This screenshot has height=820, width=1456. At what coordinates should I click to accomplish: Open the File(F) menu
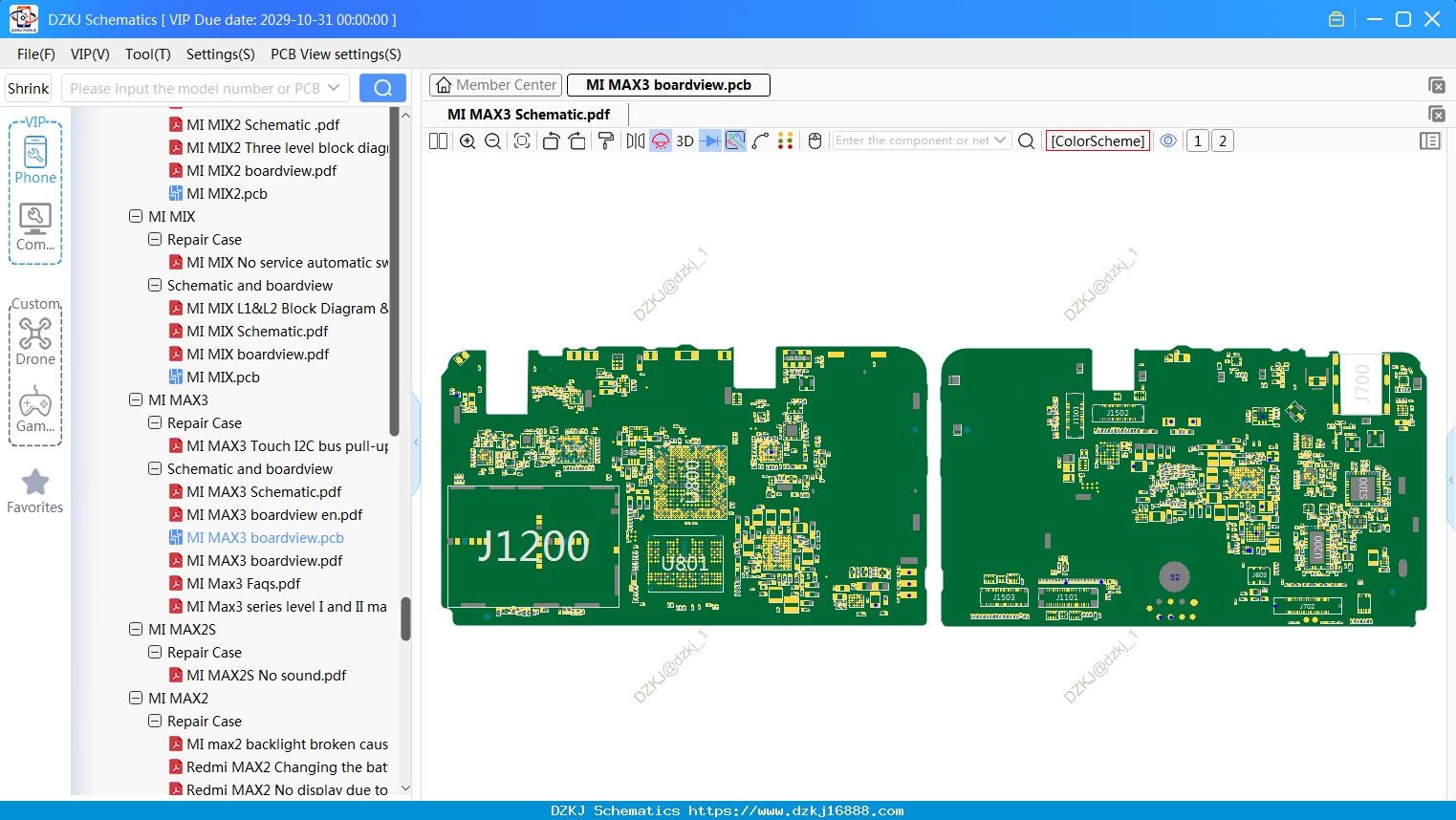pyautogui.click(x=36, y=54)
